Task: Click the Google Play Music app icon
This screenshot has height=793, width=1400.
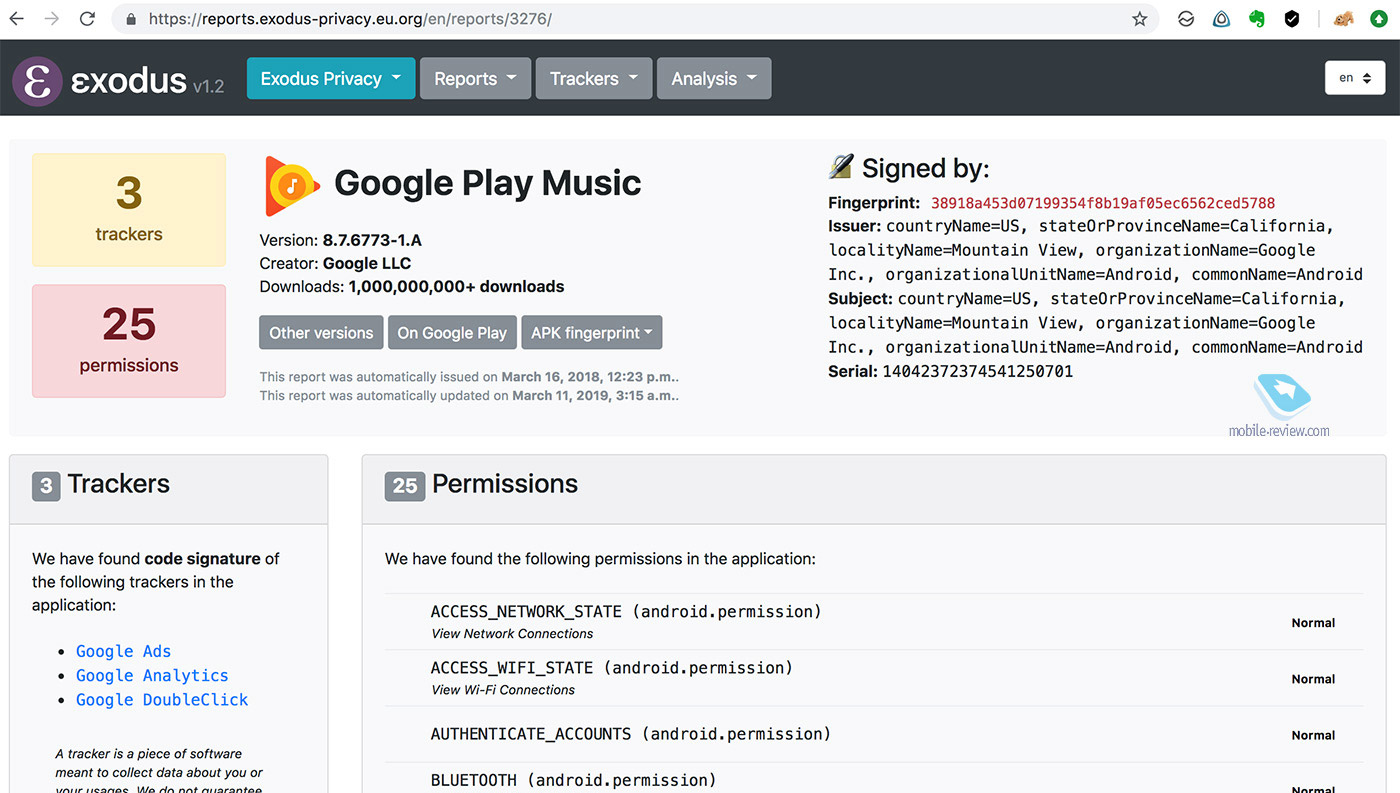Action: pos(292,186)
